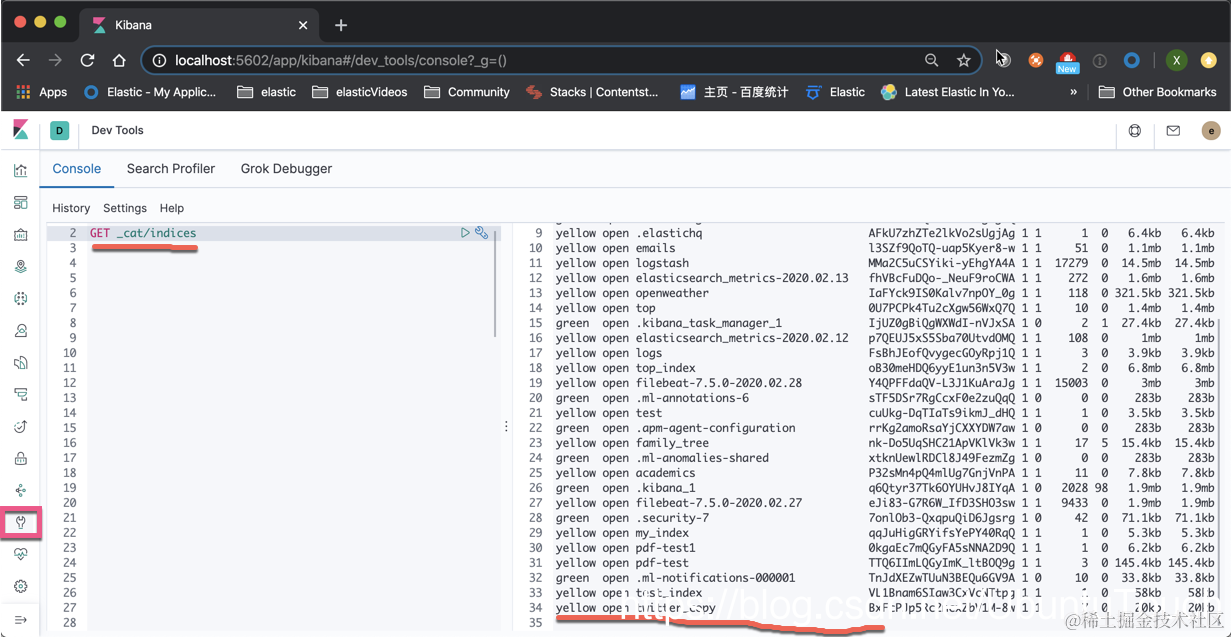This screenshot has width=1231, height=637.
Task: Go back in browser
Action: click(23, 60)
